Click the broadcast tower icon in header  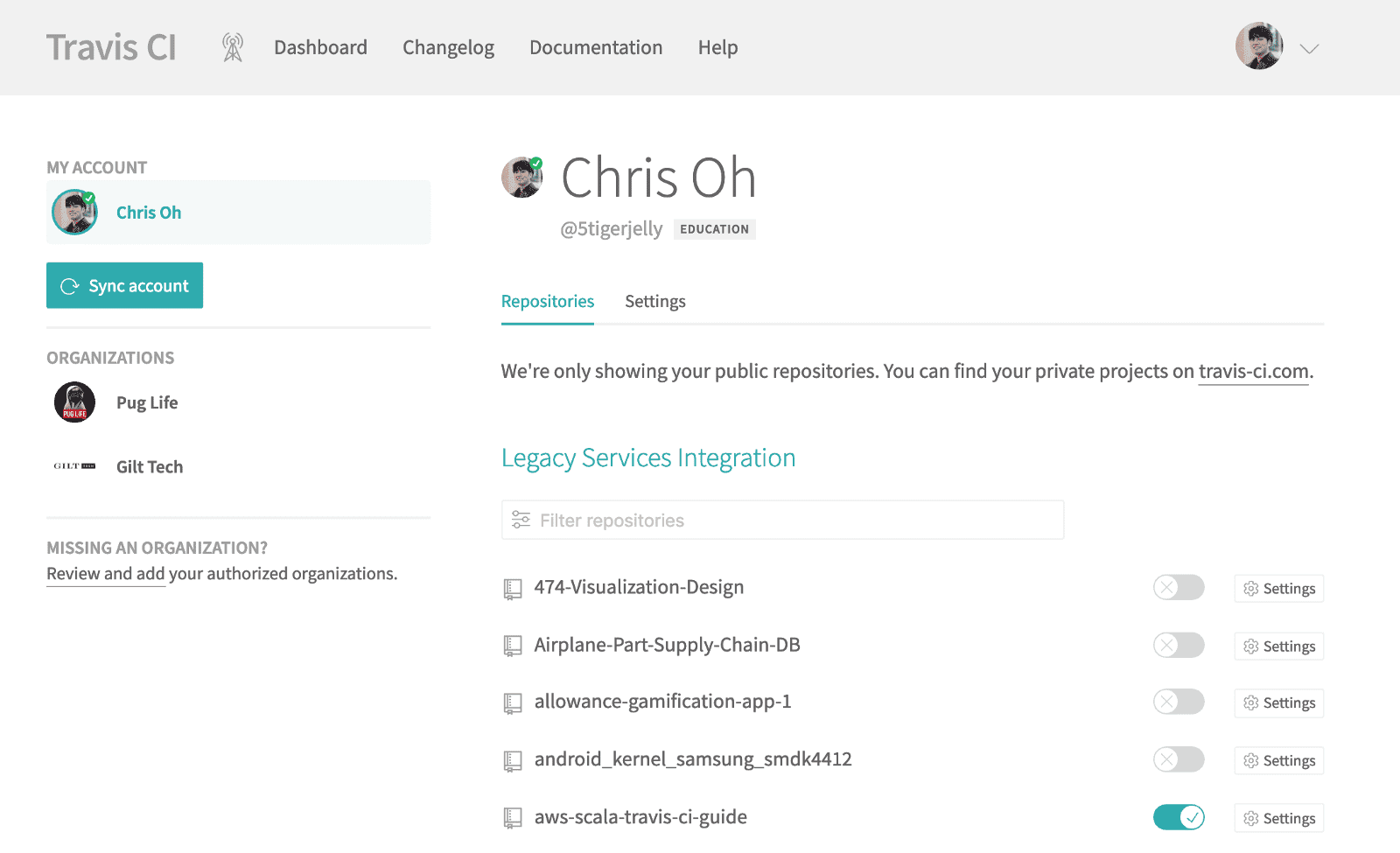[x=232, y=47]
